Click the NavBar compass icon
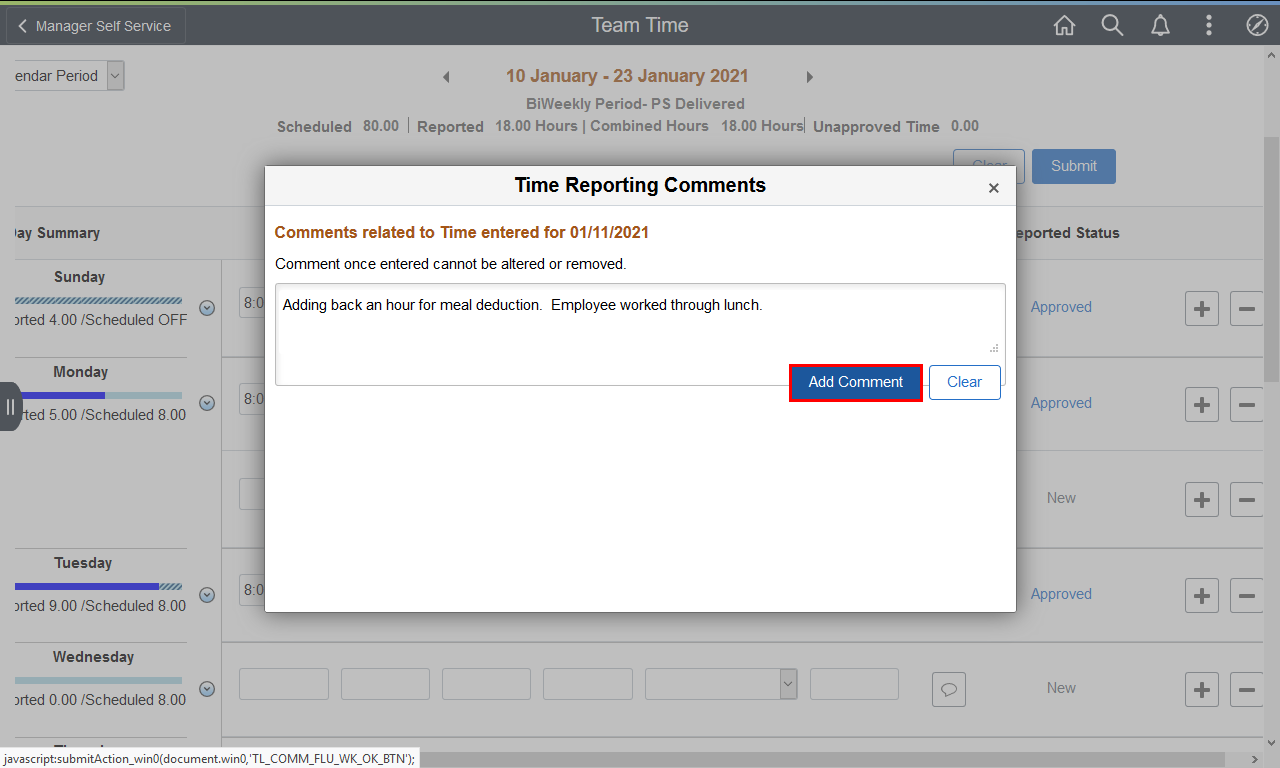 [1257, 26]
